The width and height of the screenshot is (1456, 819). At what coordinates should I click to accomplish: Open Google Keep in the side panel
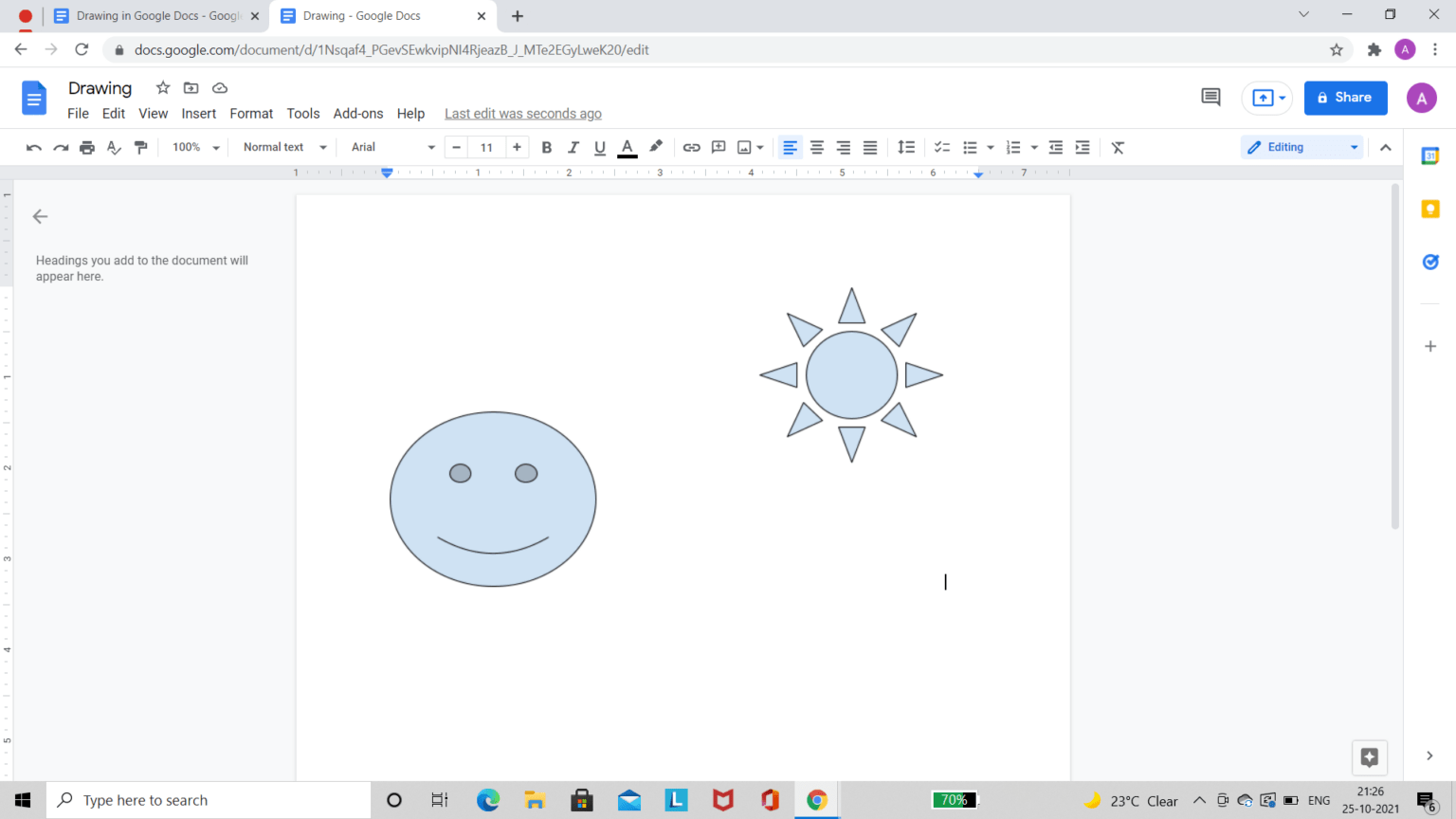pyautogui.click(x=1430, y=209)
